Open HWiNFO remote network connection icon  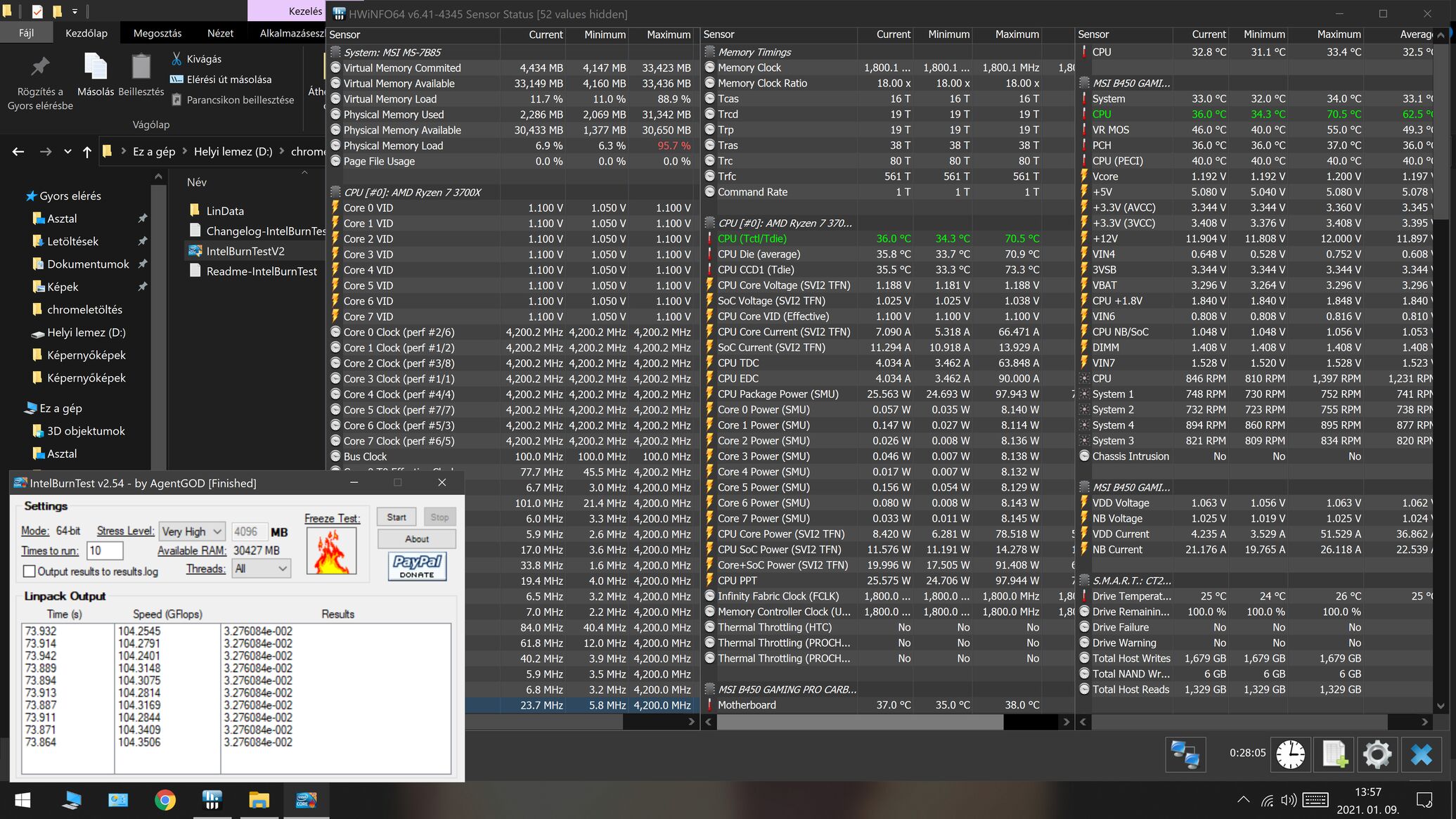[1185, 754]
